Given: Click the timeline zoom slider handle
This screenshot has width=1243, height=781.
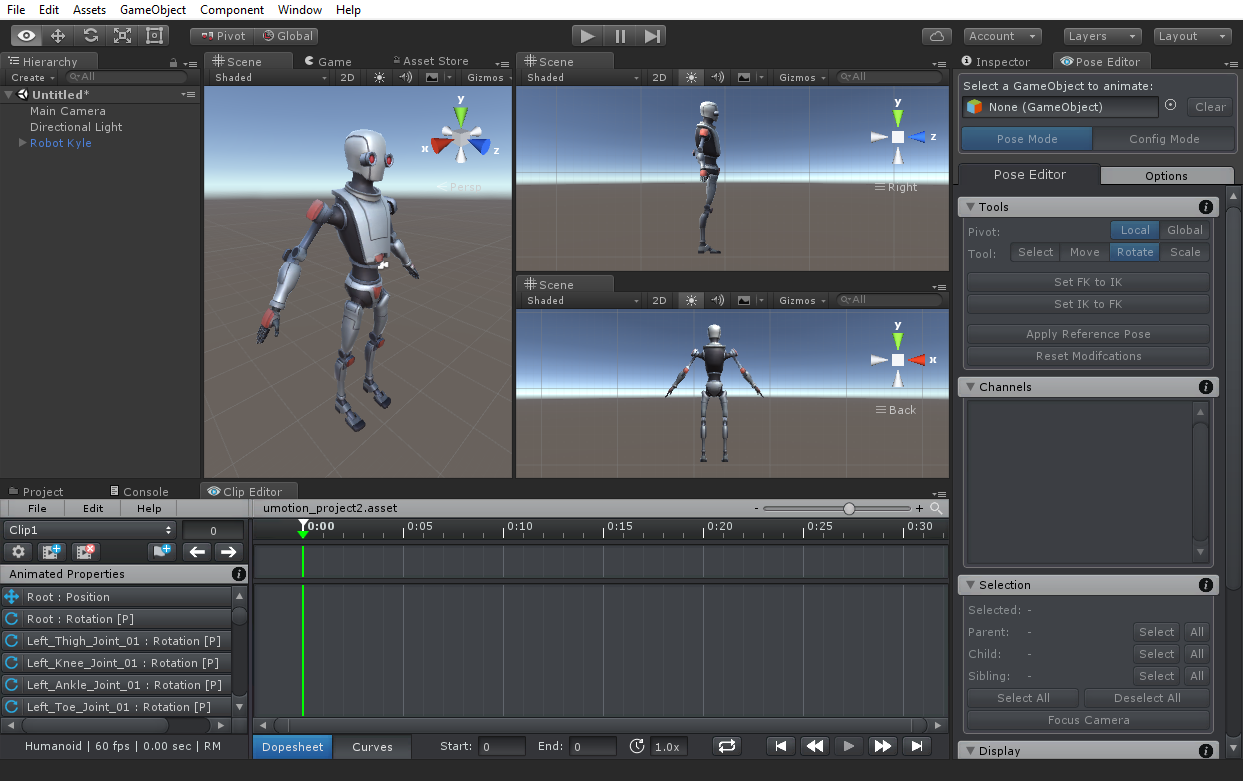Looking at the screenshot, I should [x=849, y=508].
